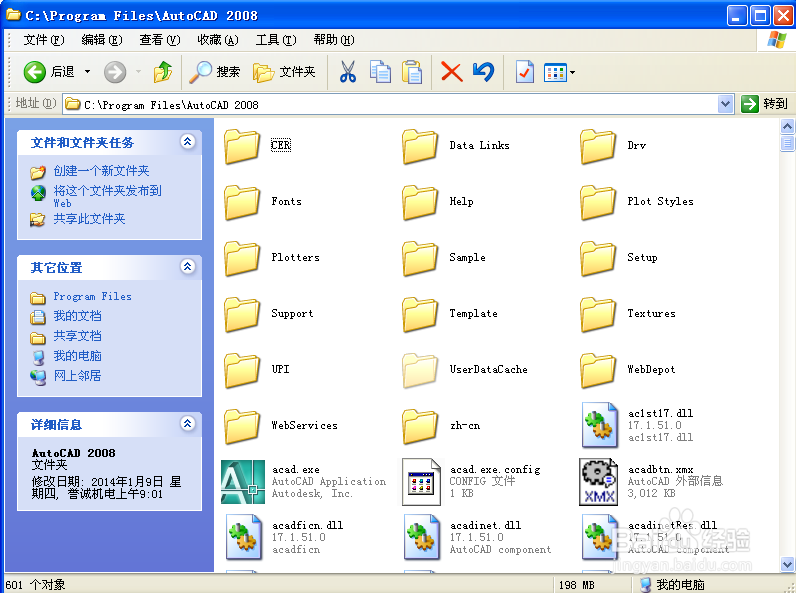796x593 pixels.
Task: Open the 编辑(E) menu
Action: (x=102, y=40)
